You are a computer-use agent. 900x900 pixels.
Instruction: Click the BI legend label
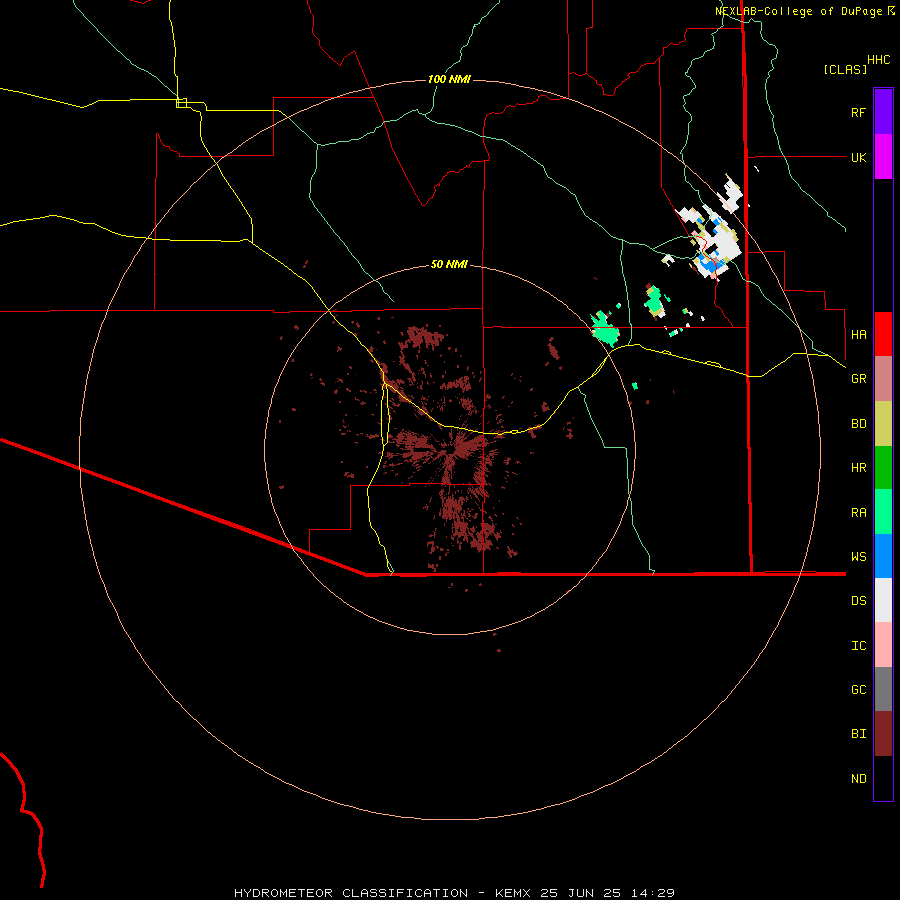pyautogui.click(x=858, y=734)
